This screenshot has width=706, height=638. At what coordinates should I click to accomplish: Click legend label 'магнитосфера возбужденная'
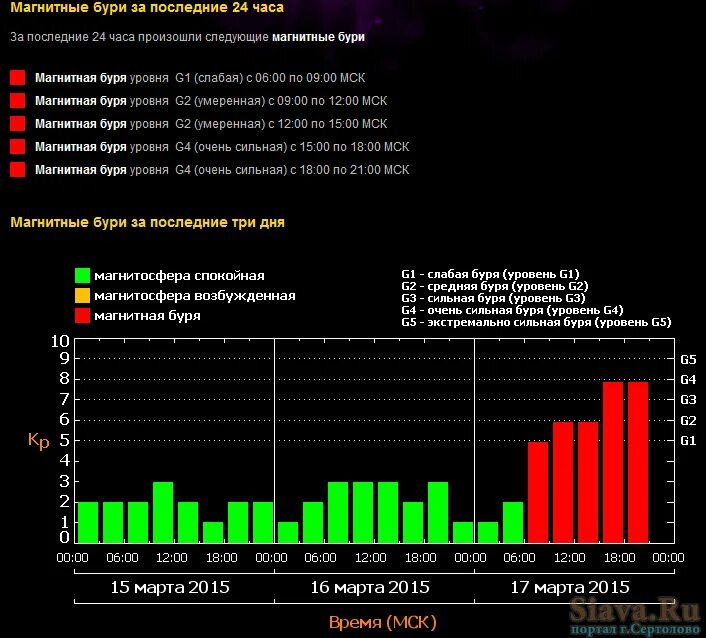tap(195, 296)
